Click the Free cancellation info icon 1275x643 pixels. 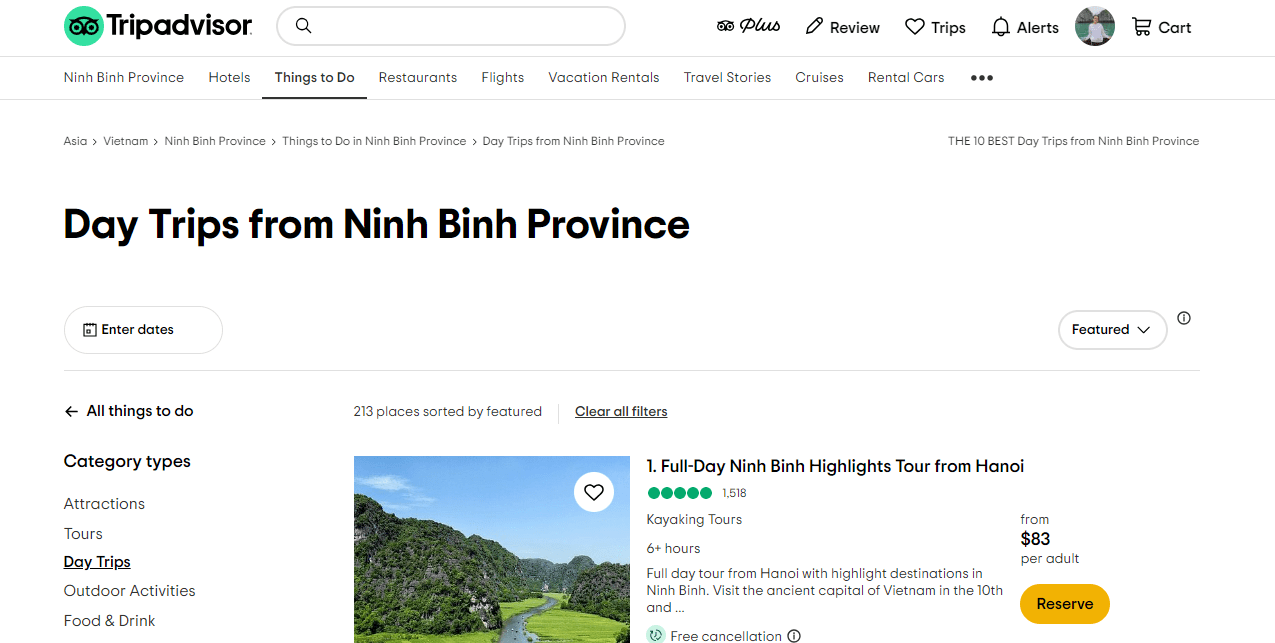click(794, 636)
